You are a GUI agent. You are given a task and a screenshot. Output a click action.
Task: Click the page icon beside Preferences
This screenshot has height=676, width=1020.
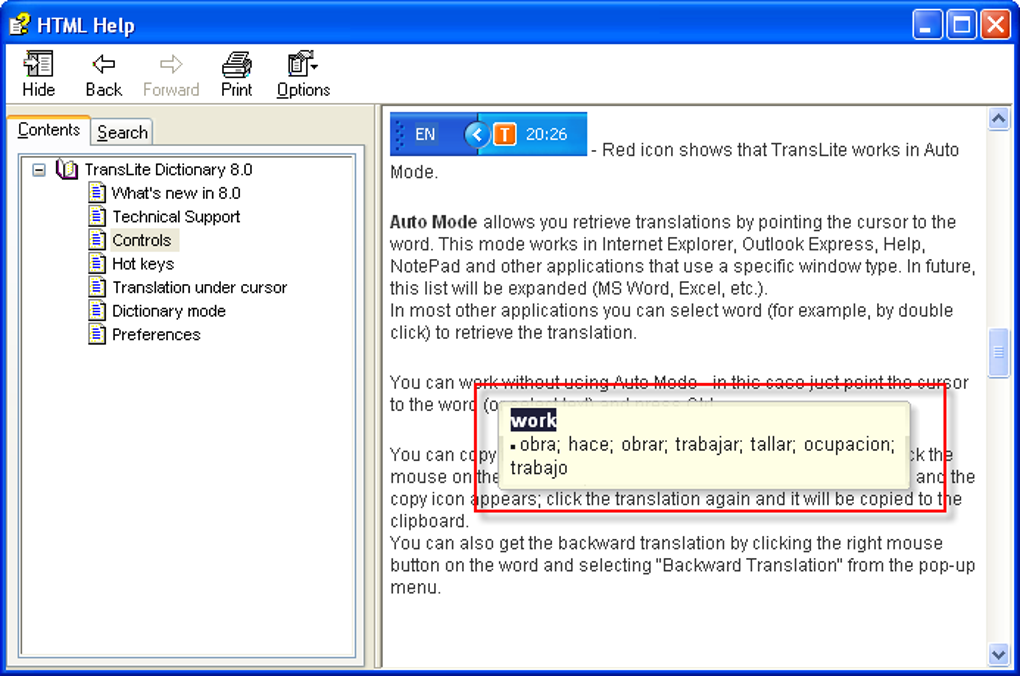97,334
